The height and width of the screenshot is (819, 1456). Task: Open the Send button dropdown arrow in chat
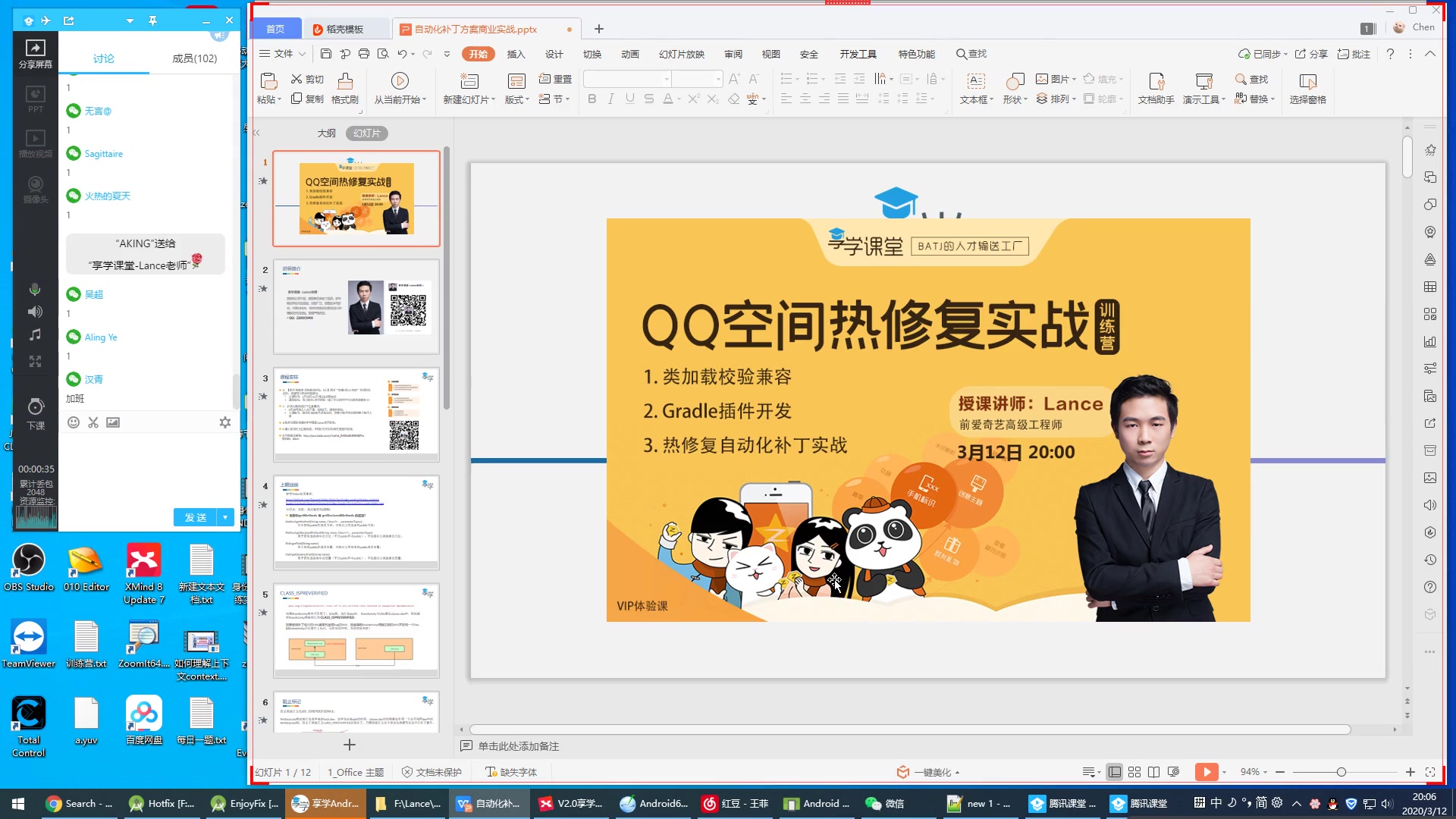coord(225,517)
